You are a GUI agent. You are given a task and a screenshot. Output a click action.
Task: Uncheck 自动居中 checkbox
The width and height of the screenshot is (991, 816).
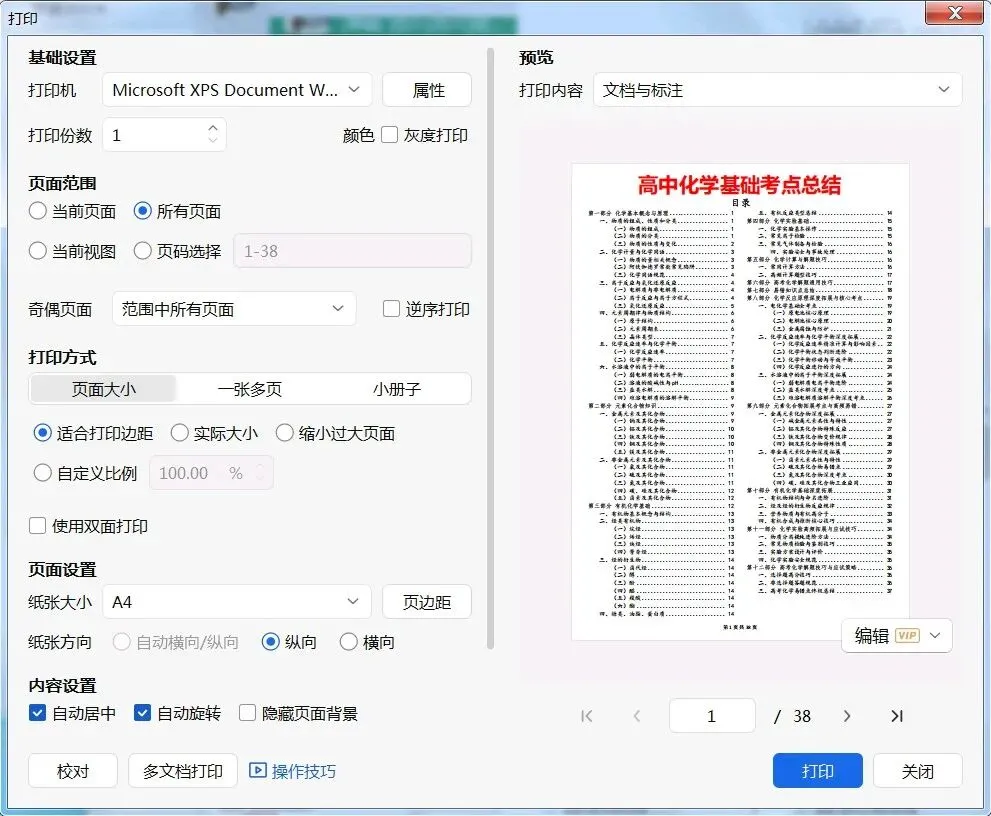(37, 713)
